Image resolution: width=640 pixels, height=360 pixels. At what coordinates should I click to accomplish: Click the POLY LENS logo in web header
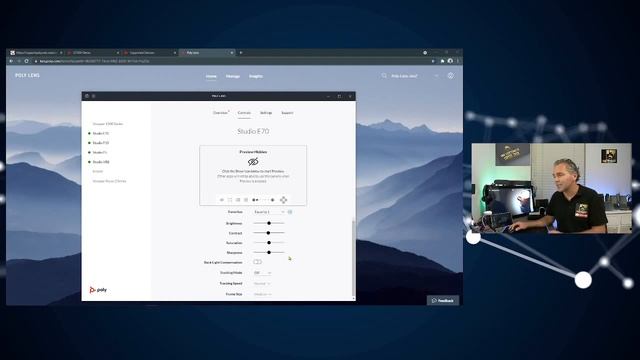coord(27,76)
